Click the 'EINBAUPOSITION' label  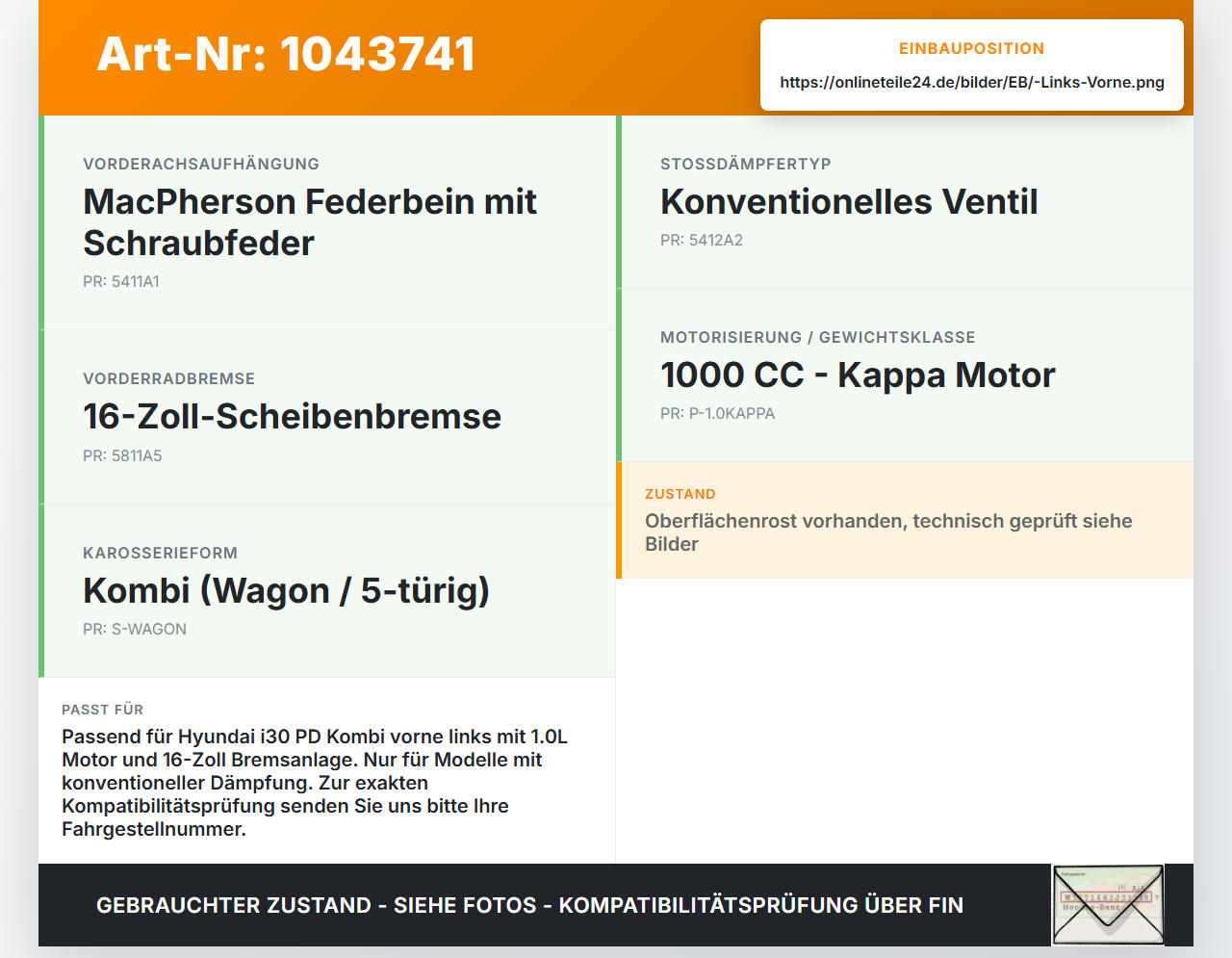coord(972,48)
